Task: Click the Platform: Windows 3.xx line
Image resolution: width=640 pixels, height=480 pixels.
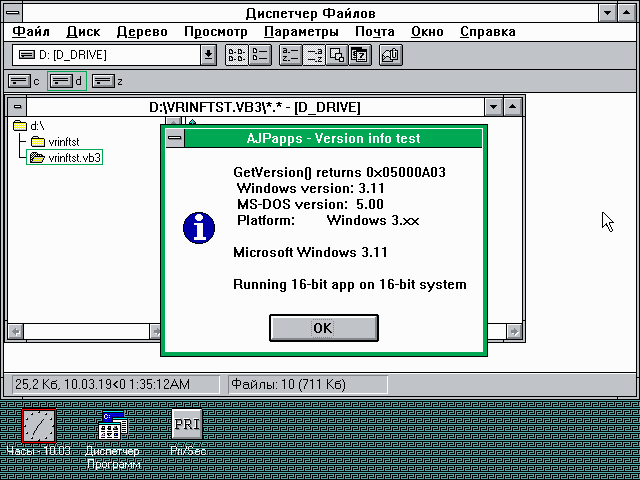Action: (328, 220)
